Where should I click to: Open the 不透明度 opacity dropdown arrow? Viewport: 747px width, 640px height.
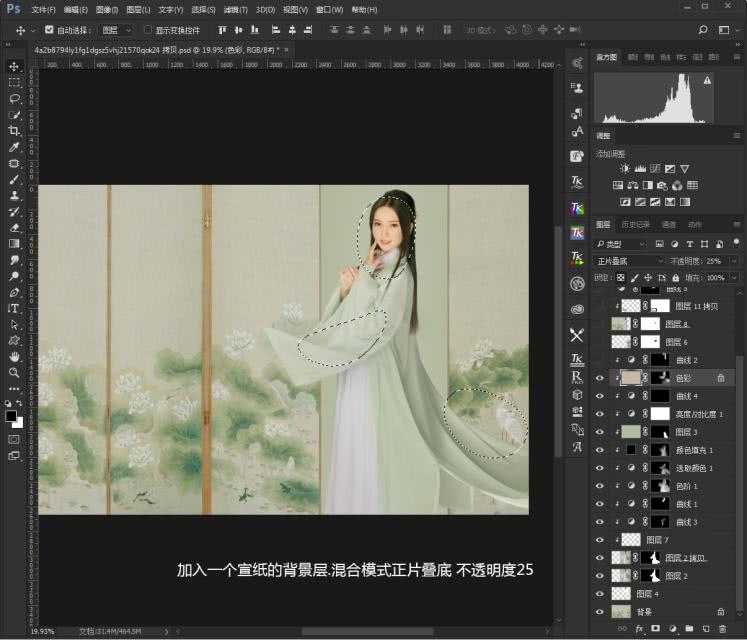pos(735,260)
